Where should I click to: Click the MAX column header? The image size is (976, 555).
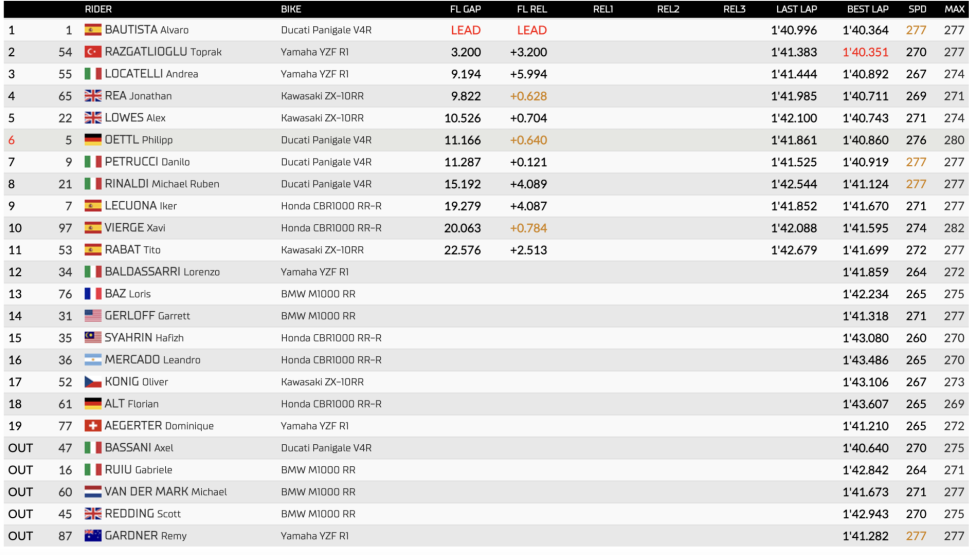(955, 9)
